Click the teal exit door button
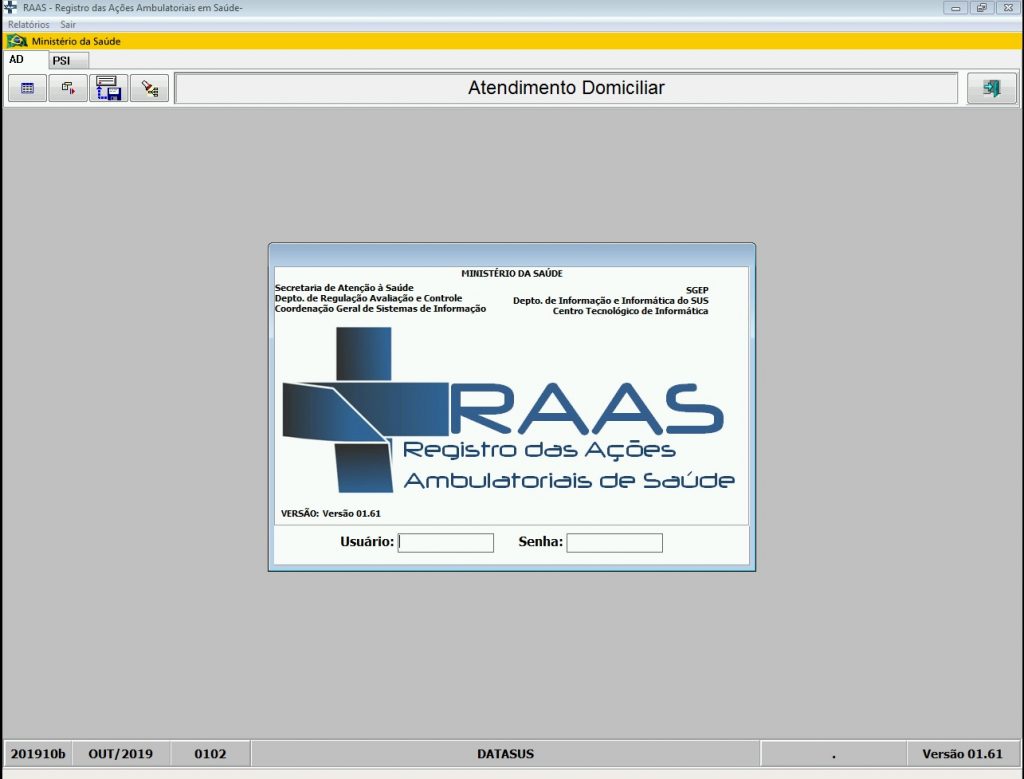 point(991,88)
